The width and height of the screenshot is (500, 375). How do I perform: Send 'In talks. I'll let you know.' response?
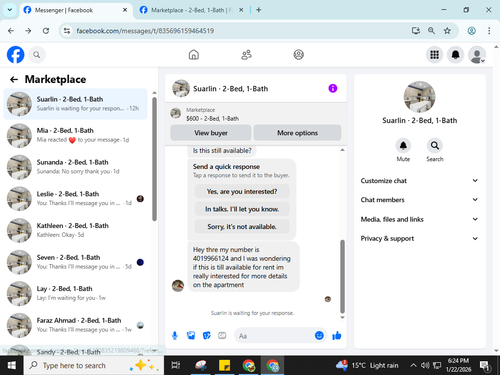pyautogui.click(x=242, y=209)
